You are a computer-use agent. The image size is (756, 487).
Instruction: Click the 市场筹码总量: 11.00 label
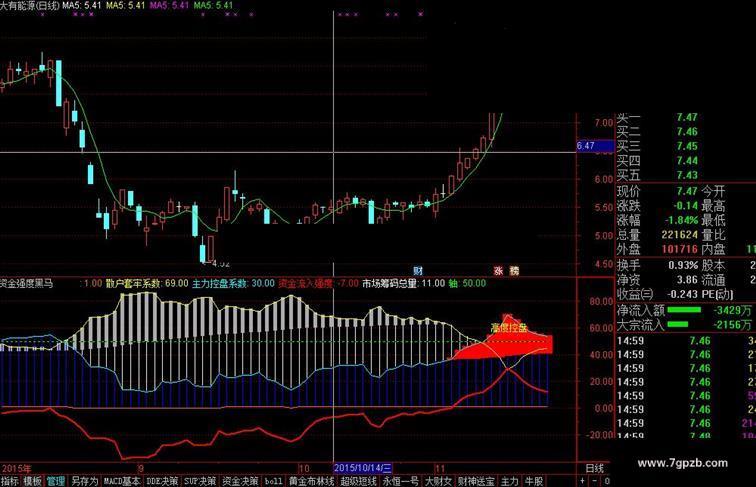(404, 283)
